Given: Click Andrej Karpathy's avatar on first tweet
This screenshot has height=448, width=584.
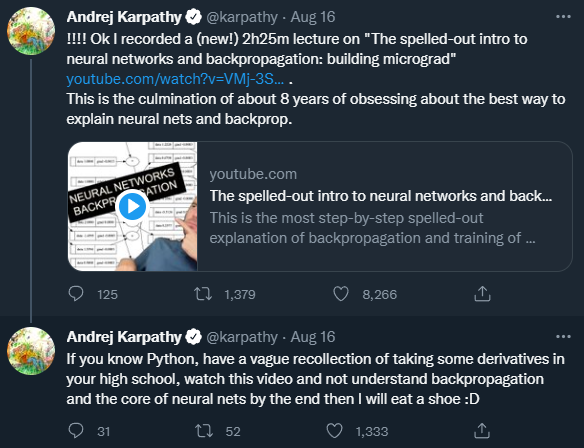Looking at the screenshot, I should (31, 31).
